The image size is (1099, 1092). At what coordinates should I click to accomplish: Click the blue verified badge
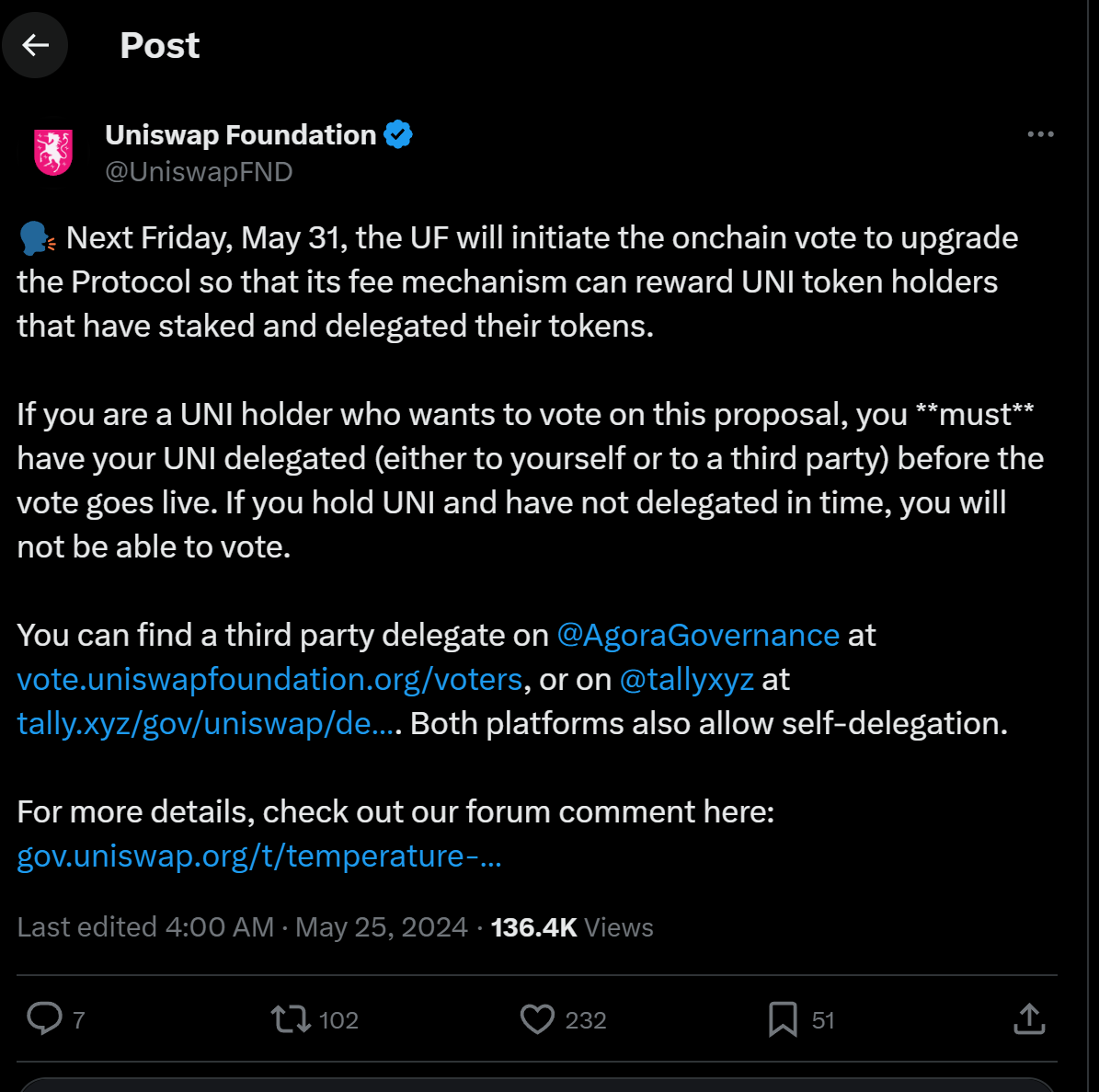[398, 134]
